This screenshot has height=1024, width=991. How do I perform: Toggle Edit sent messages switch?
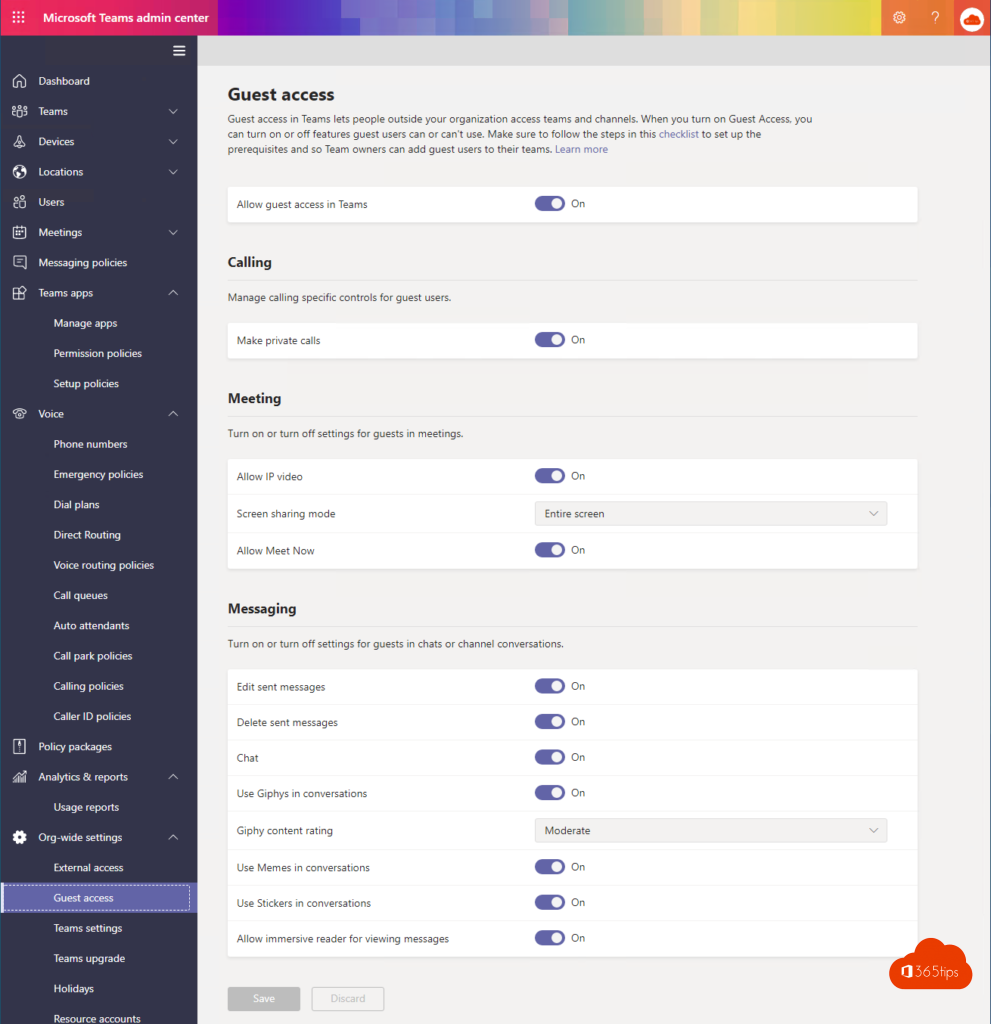click(549, 686)
